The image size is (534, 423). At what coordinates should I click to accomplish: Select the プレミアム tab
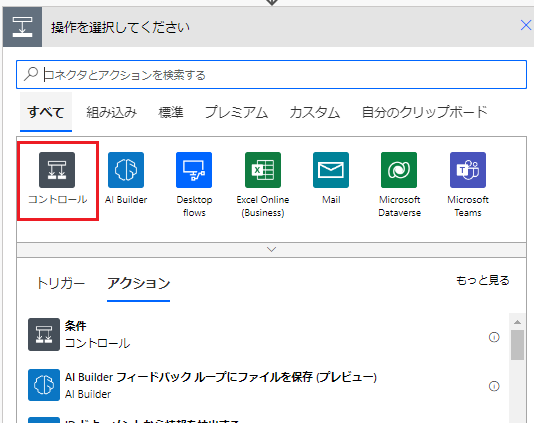click(x=236, y=112)
